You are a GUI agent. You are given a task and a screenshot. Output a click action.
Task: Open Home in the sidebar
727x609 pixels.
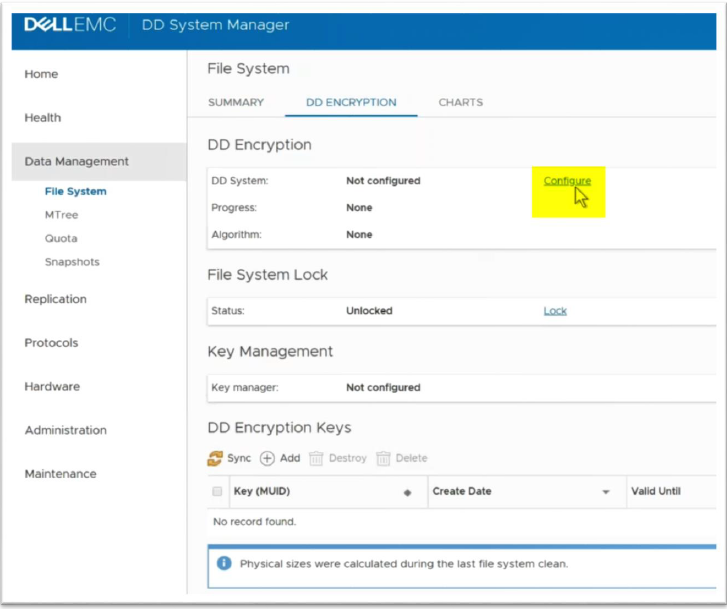click(41, 74)
